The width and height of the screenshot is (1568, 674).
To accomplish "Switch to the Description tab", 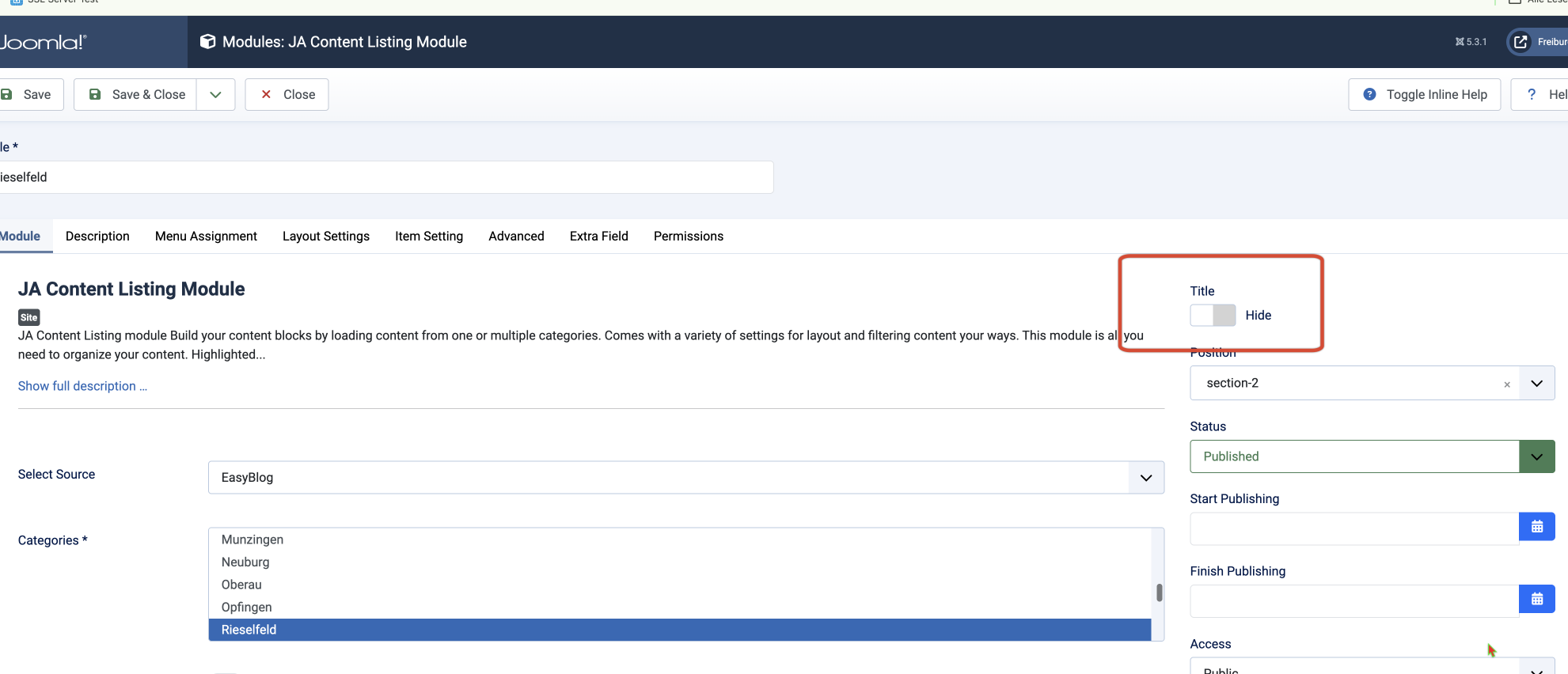I will click(97, 236).
